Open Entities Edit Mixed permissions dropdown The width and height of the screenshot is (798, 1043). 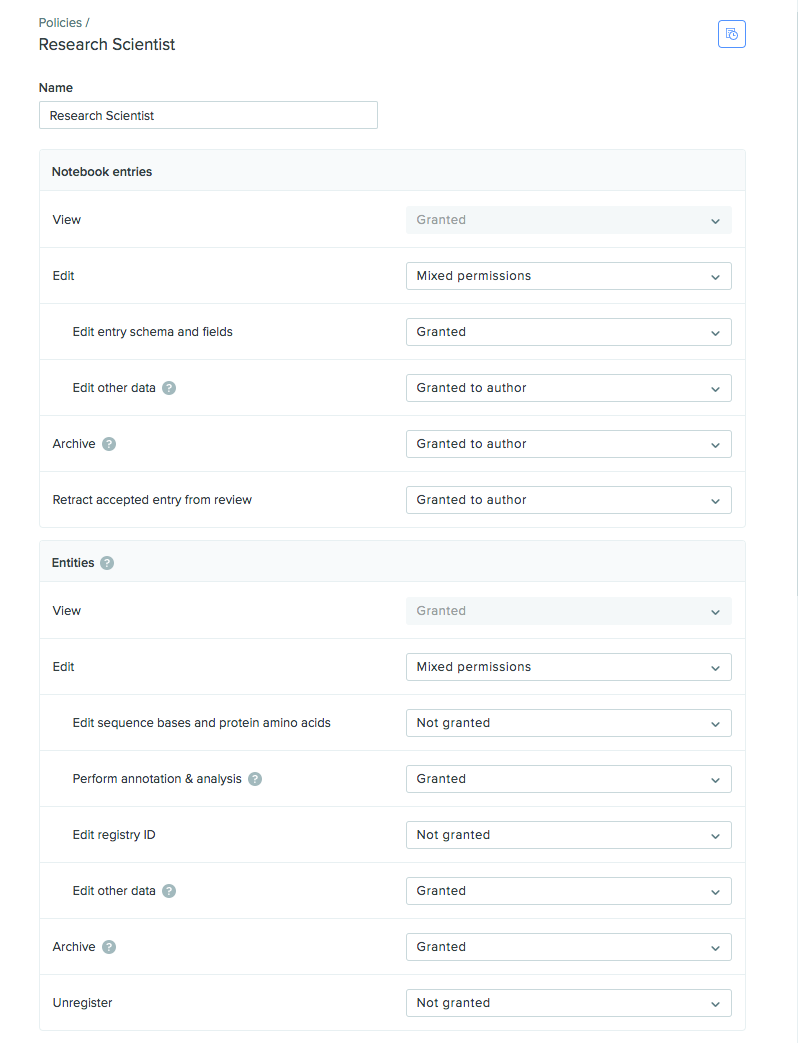[x=568, y=667]
